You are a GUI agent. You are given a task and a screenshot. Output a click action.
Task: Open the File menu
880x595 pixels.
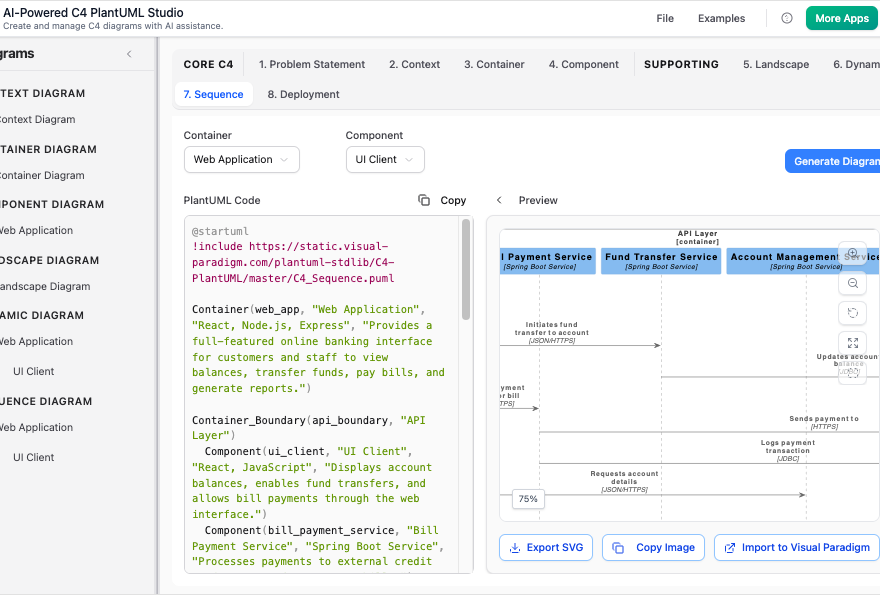click(x=665, y=18)
